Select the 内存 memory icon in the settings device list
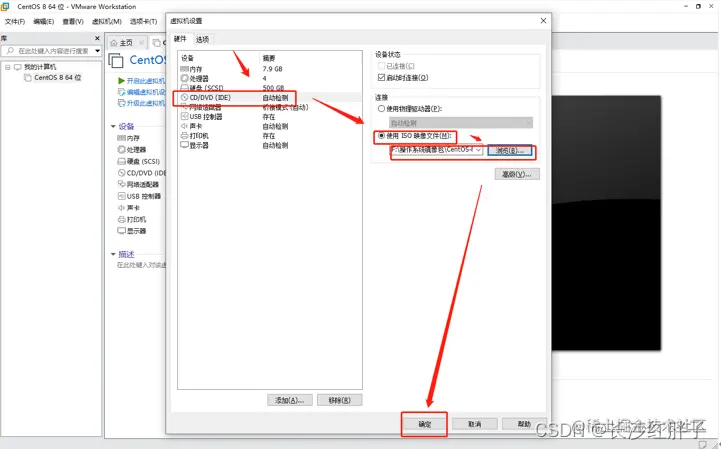 tap(184, 69)
